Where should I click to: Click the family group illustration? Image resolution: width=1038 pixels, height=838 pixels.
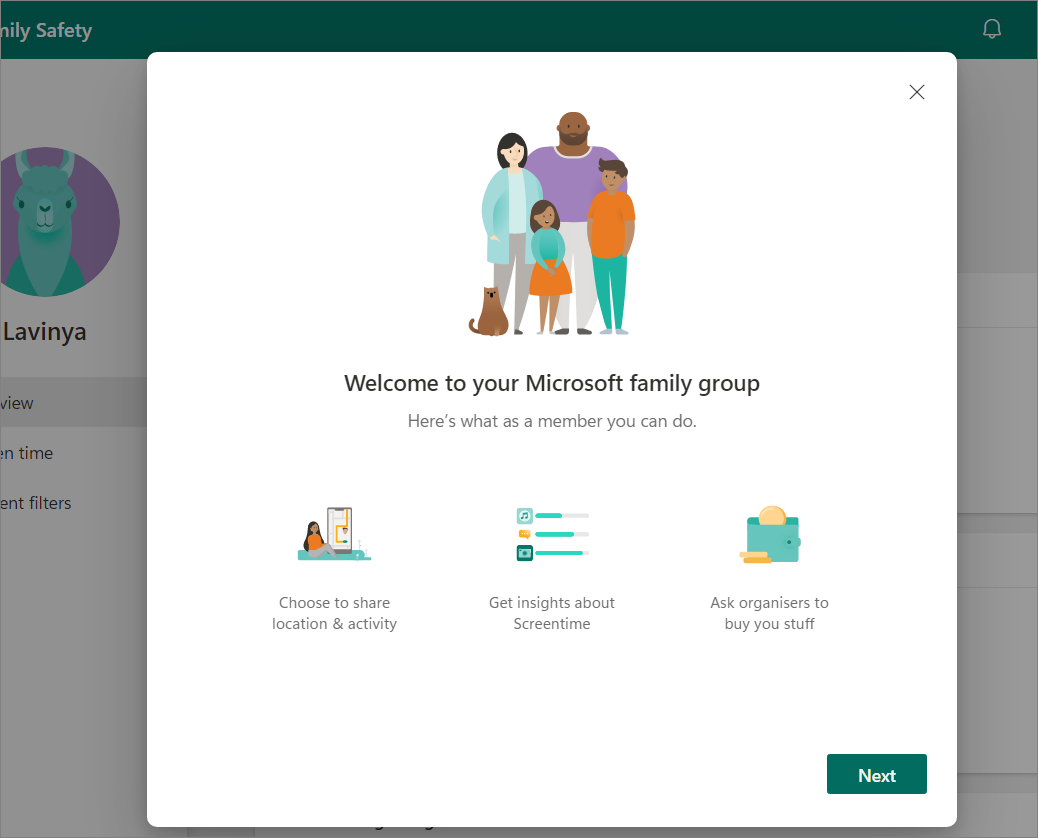(552, 224)
